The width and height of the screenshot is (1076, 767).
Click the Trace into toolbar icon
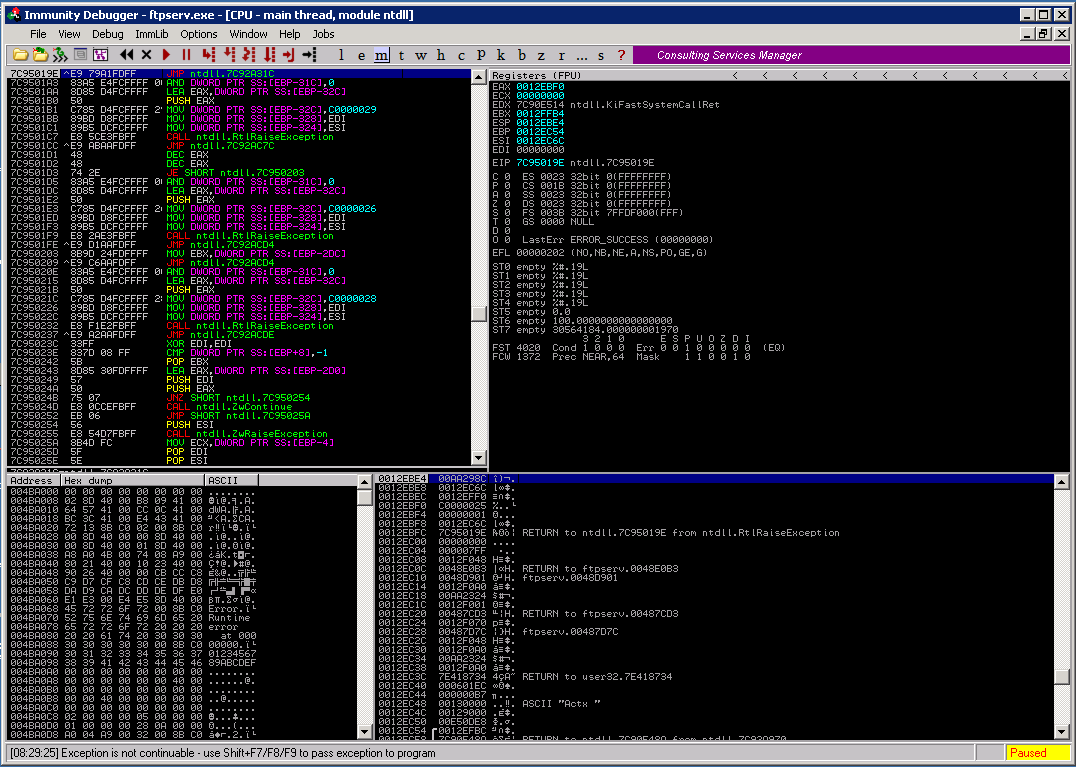coord(249,55)
